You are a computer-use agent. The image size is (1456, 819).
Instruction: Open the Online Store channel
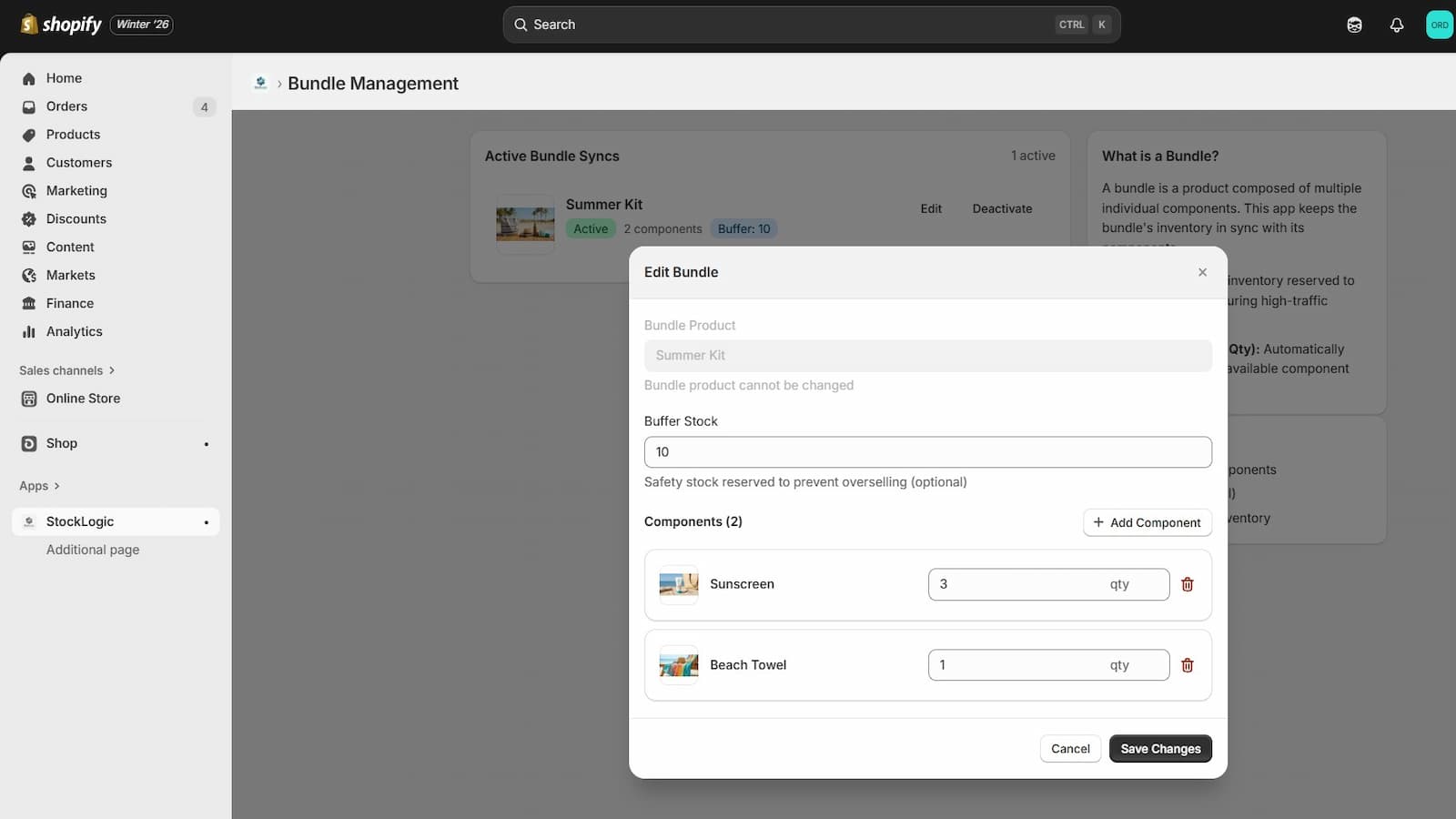[x=83, y=399]
